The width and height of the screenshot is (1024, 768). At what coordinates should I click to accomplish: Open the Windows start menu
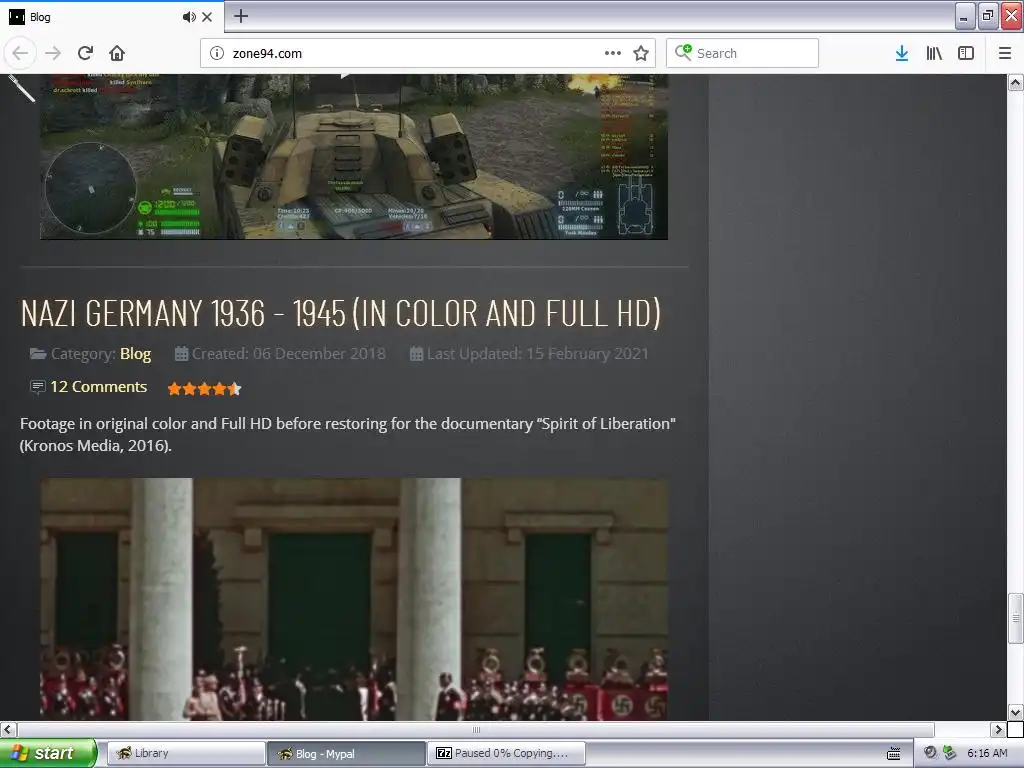point(48,753)
